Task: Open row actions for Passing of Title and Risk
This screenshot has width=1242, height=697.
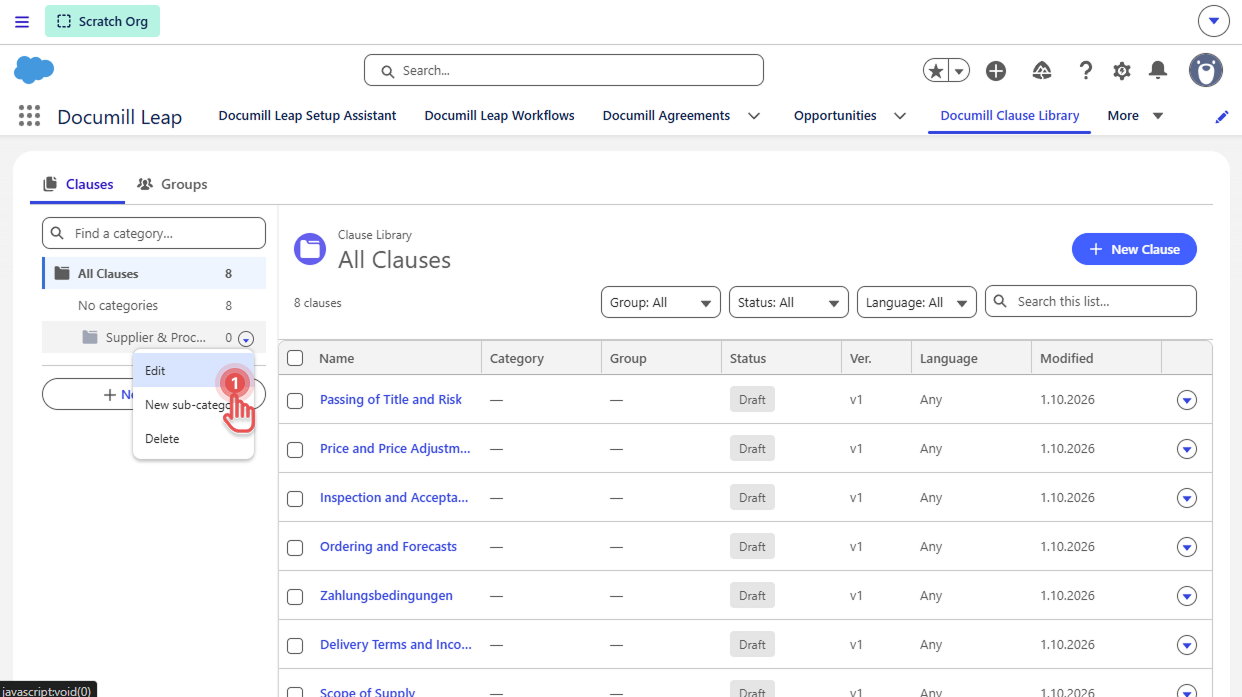Action: (x=1187, y=400)
